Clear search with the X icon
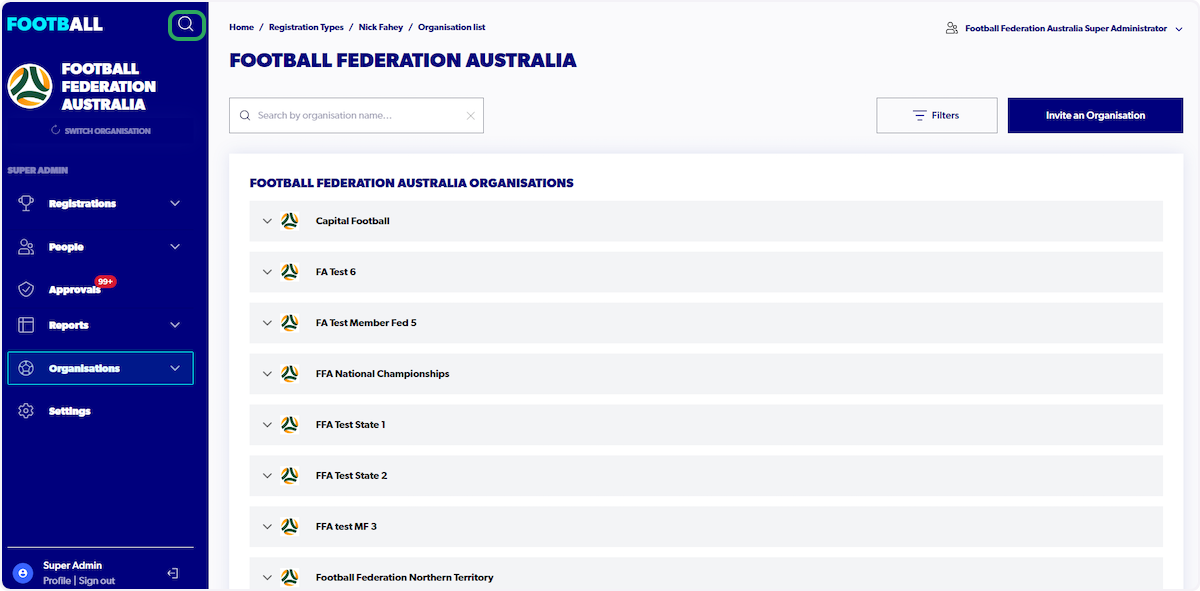Viewport: 1200px width, 591px height. click(x=471, y=116)
